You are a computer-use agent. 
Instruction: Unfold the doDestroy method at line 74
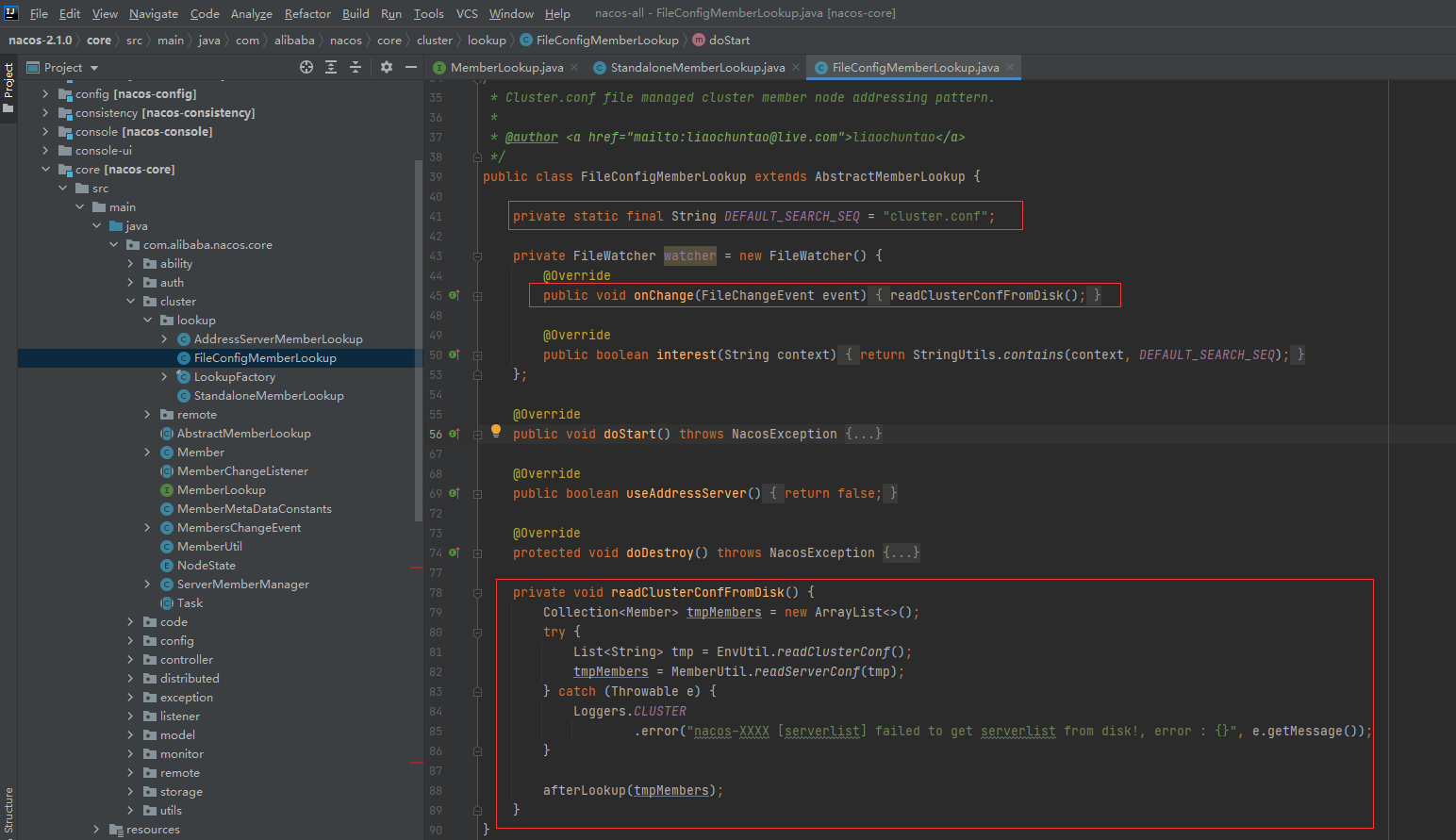tap(477, 552)
